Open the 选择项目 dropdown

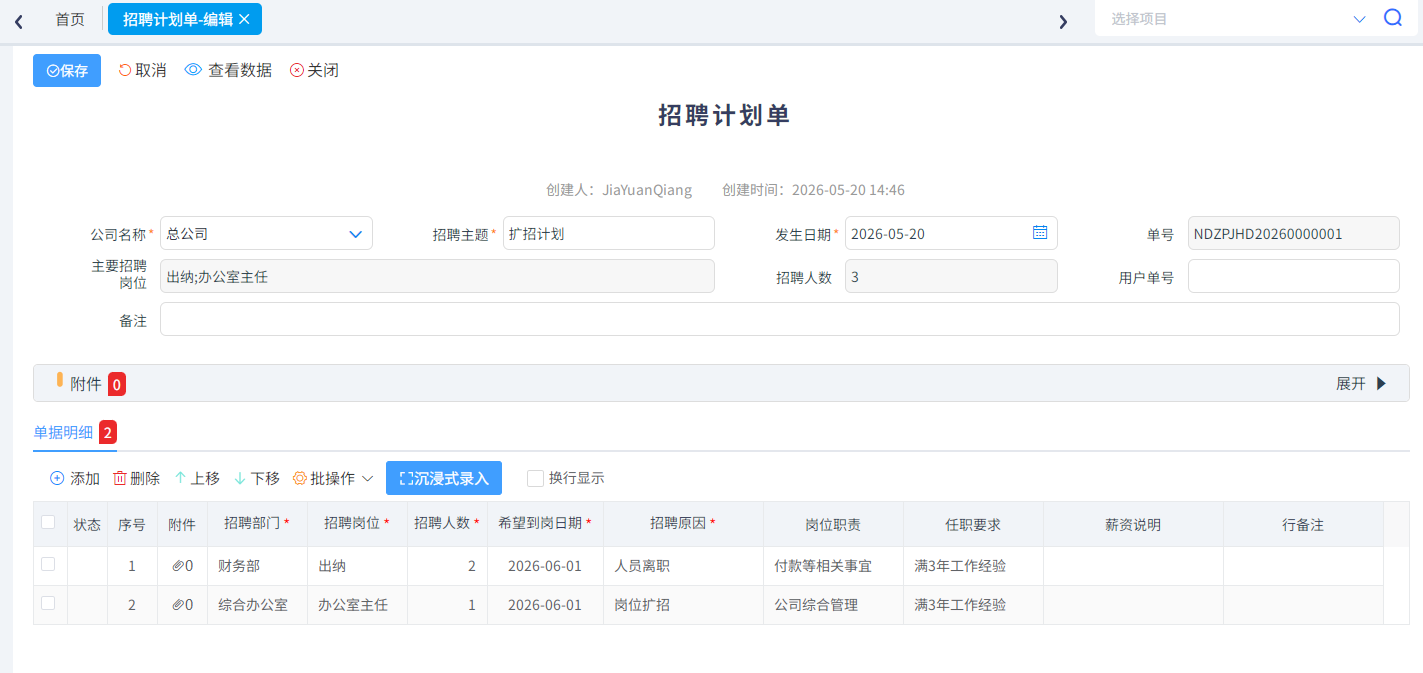point(1238,18)
